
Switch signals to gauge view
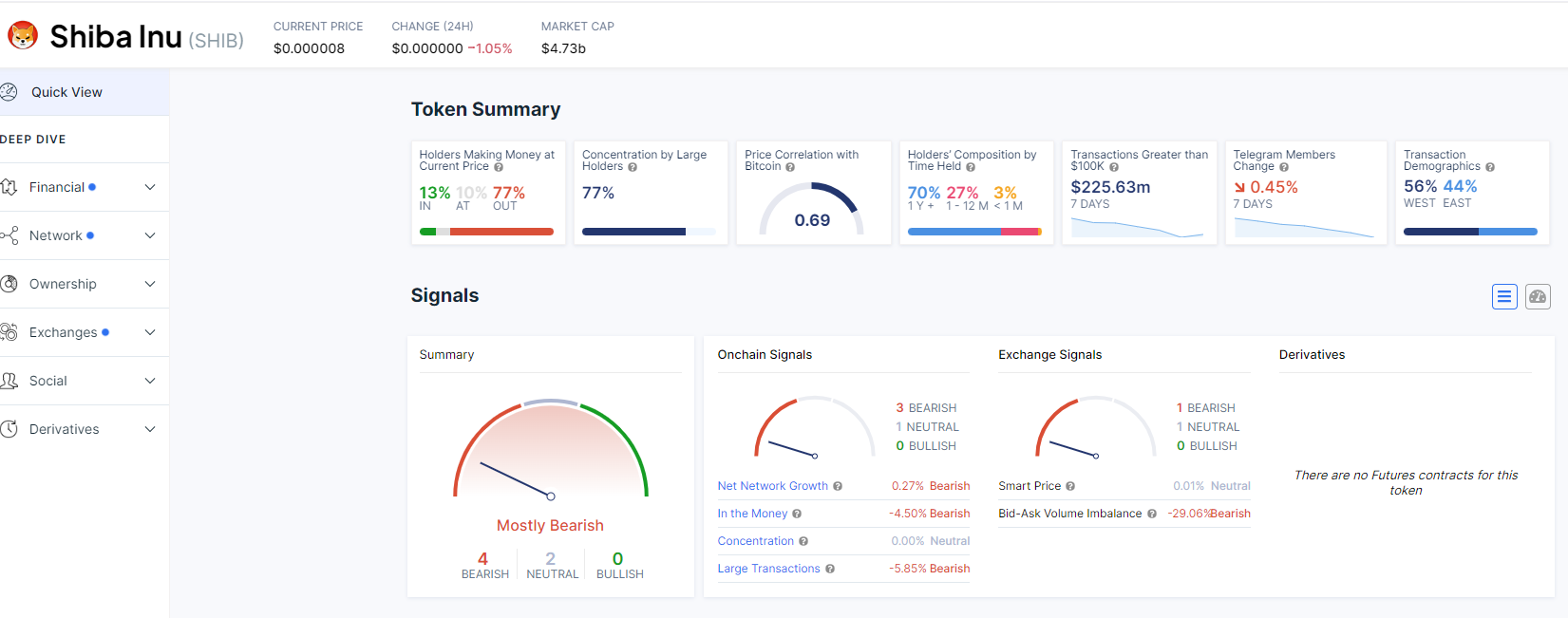coord(1538,297)
